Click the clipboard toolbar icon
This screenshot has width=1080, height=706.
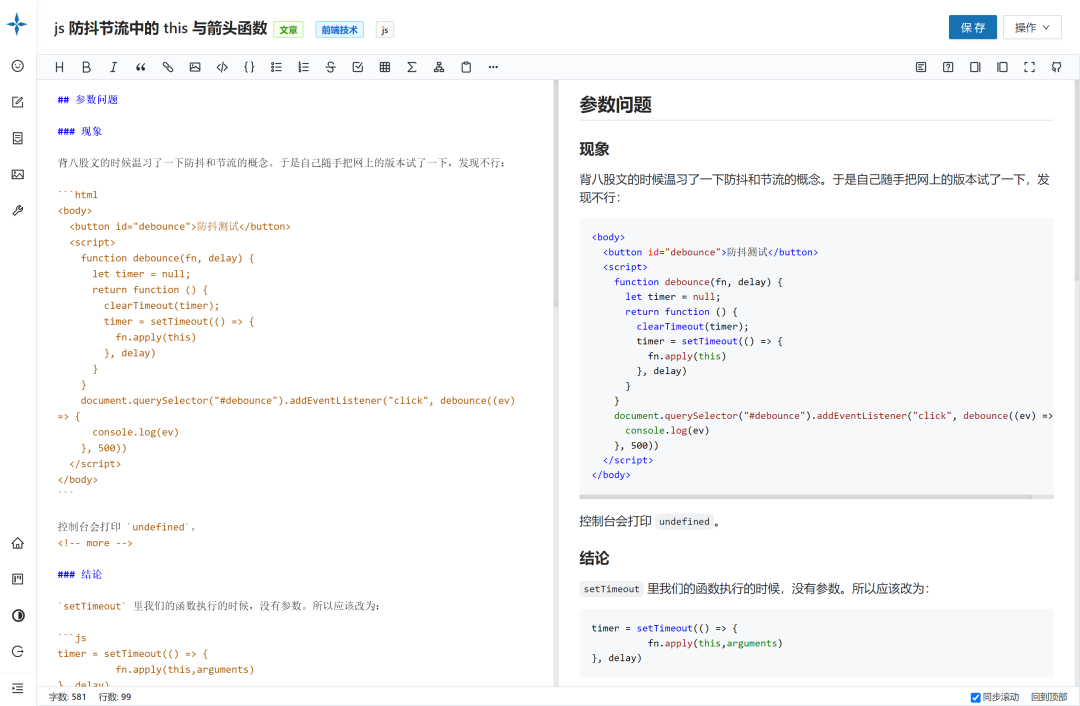point(466,67)
